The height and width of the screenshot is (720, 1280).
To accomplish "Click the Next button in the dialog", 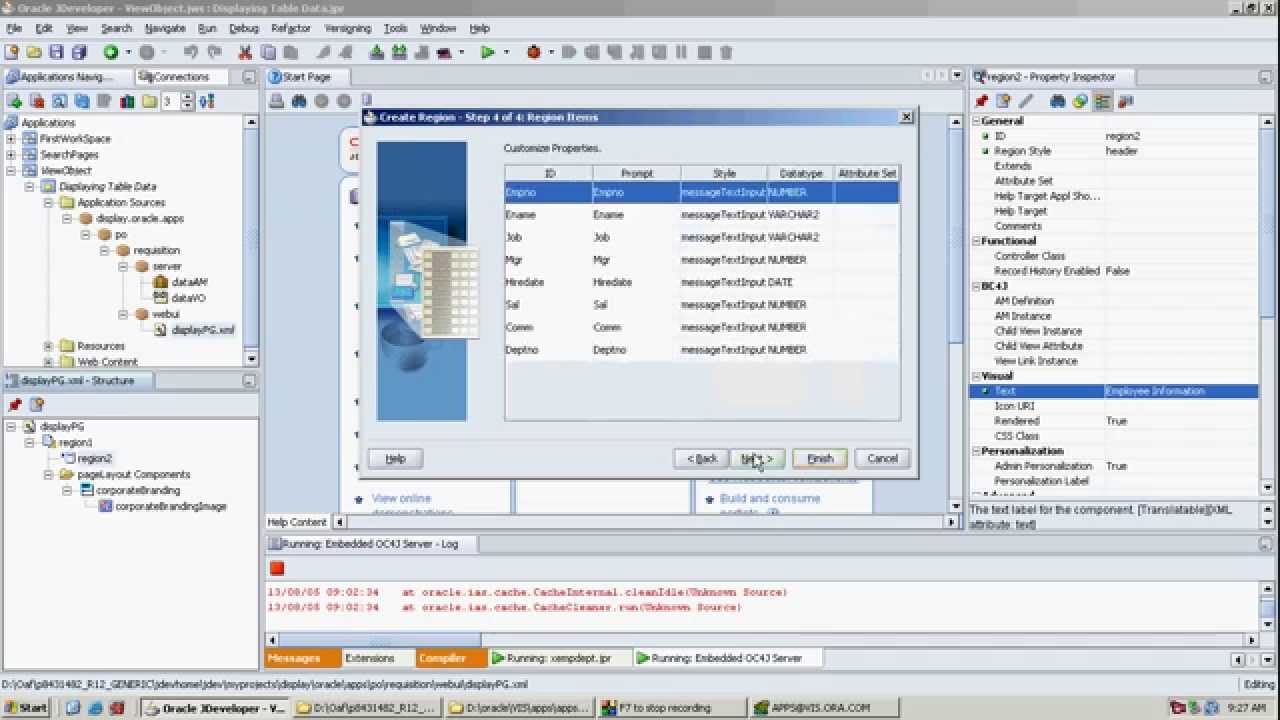I will [x=758, y=458].
